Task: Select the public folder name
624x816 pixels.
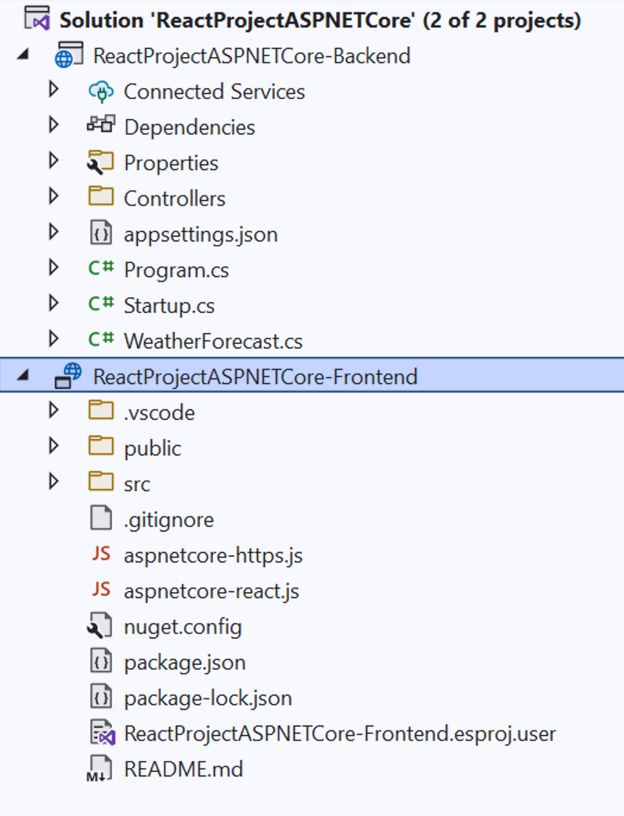Action: pyautogui.click(x=152, y=449)
